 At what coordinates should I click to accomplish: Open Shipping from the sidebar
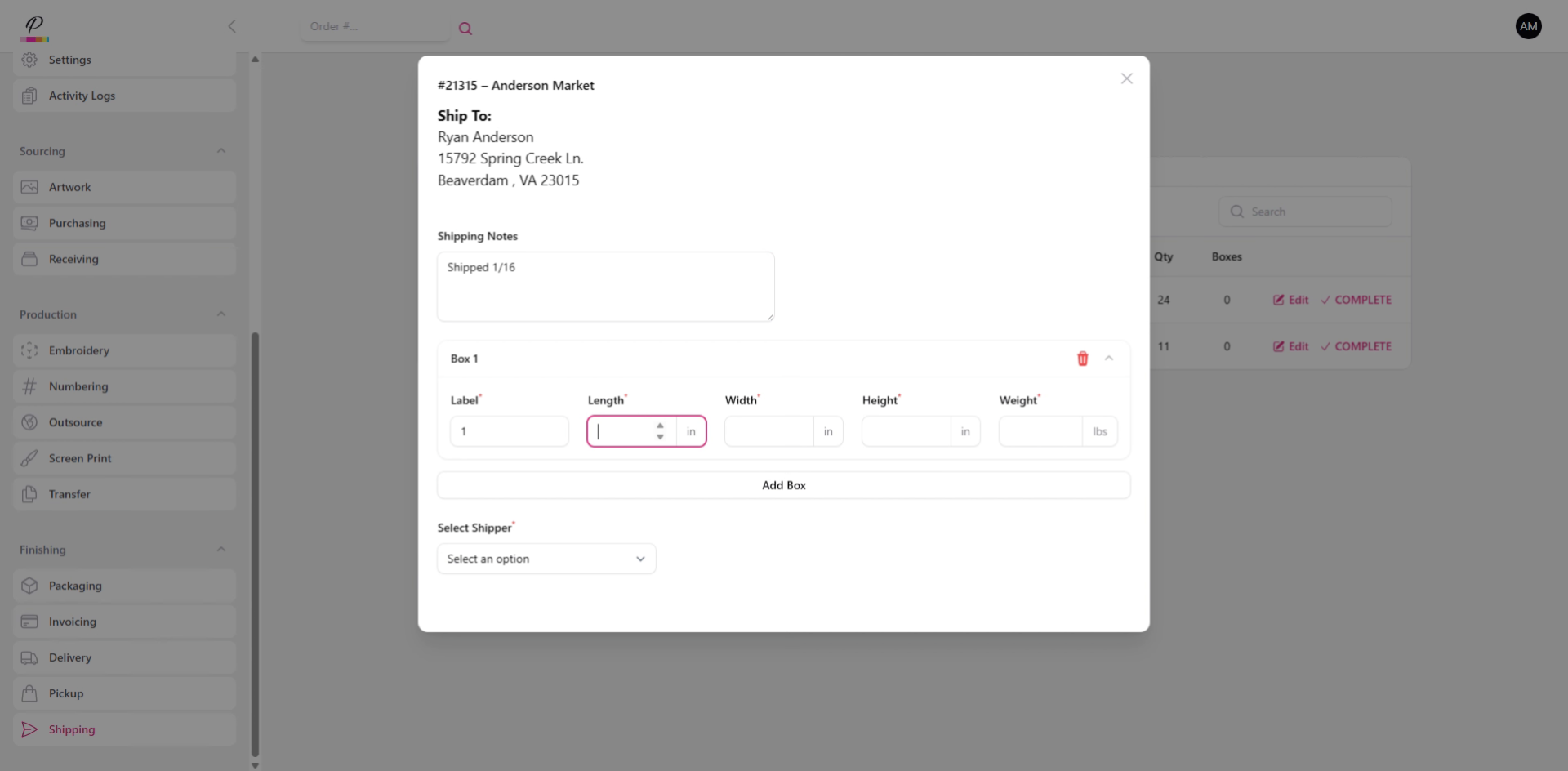(72, 729)
